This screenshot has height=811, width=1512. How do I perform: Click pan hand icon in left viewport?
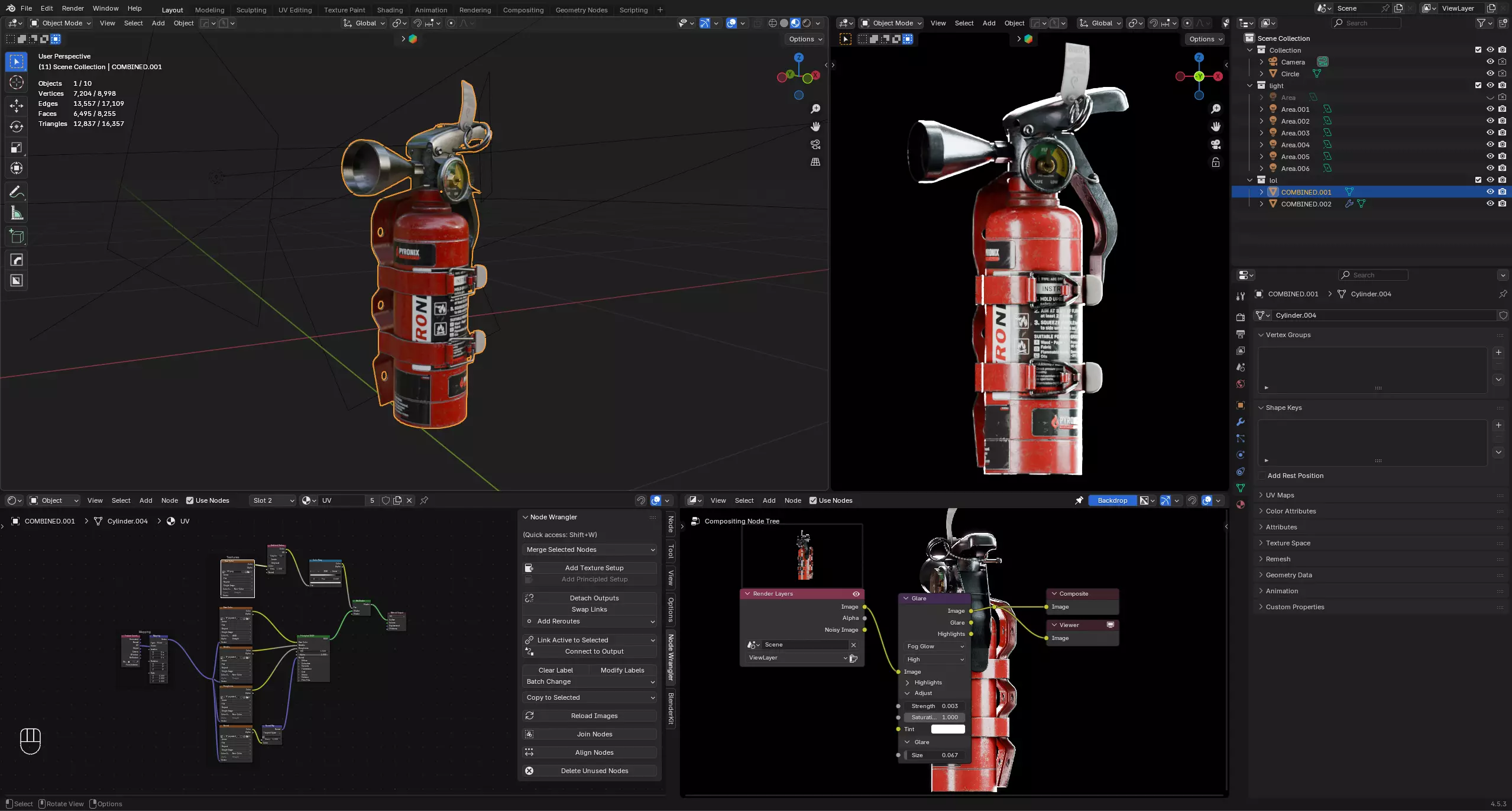pyautogui.click(x=815, y=127)
